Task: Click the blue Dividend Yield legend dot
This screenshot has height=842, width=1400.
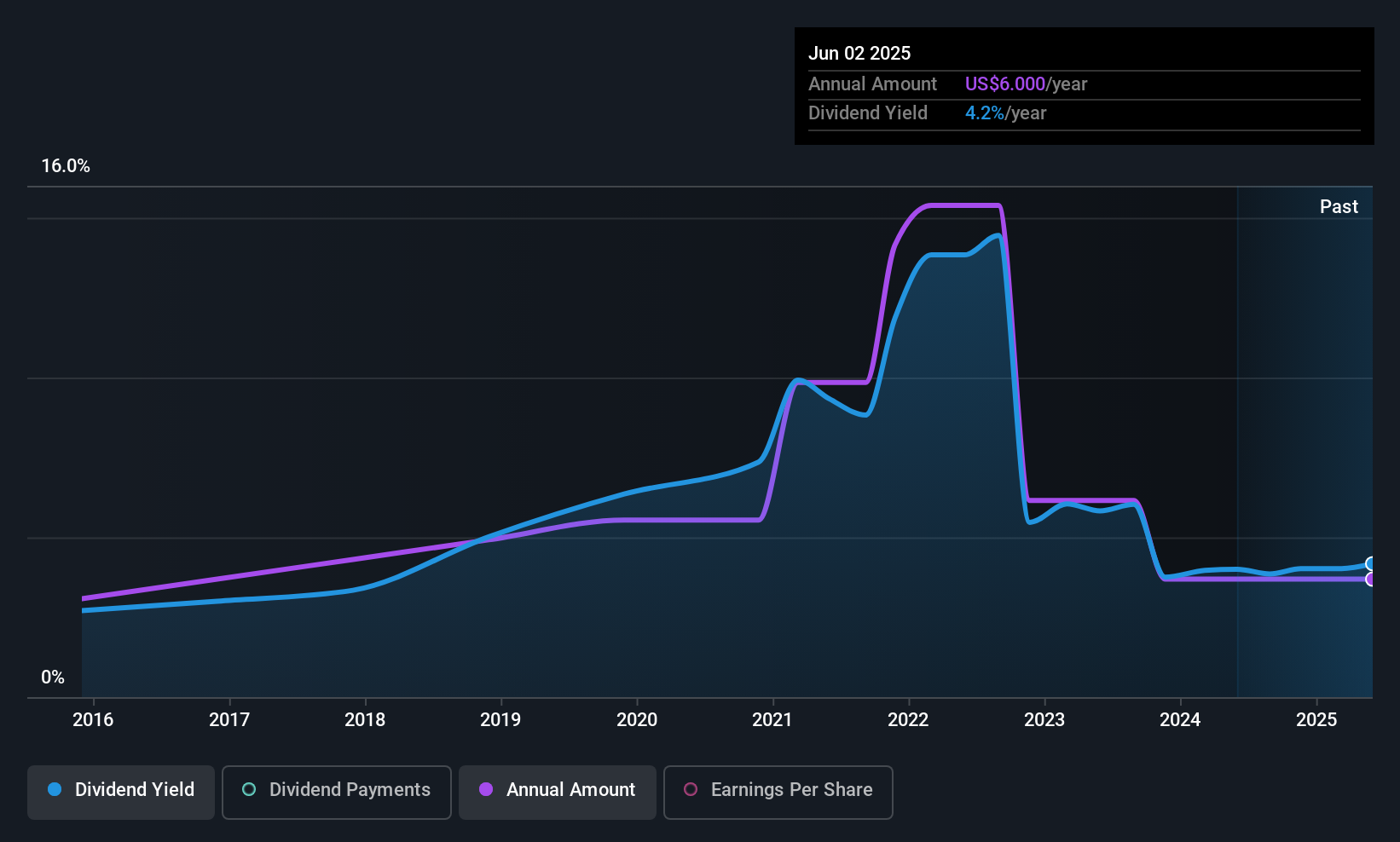Action: click(x=55, y=789)
